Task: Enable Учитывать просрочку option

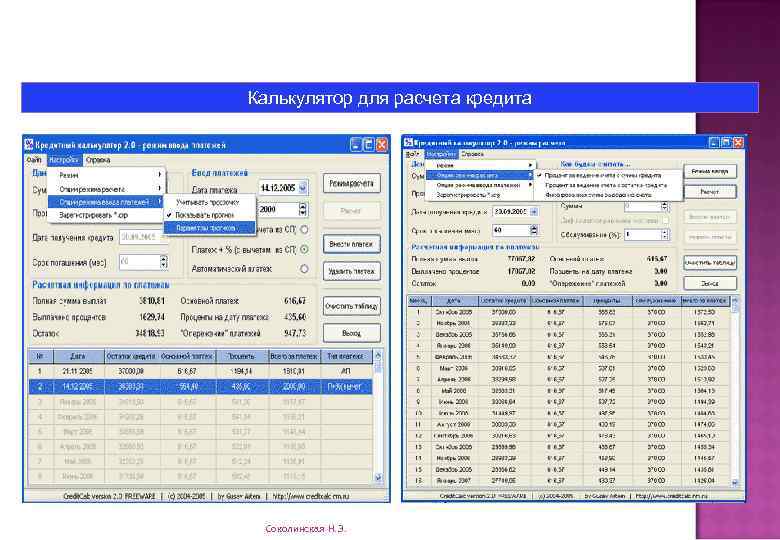Action: click(x=209, y=202)
